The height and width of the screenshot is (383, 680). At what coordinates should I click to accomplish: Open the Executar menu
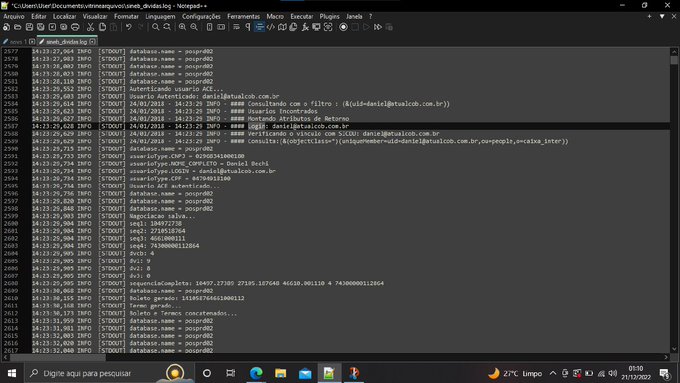coord(301,16)
